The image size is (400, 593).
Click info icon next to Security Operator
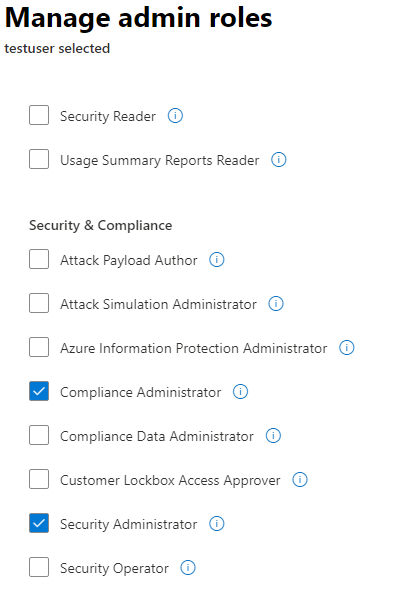tap(188, 567)
